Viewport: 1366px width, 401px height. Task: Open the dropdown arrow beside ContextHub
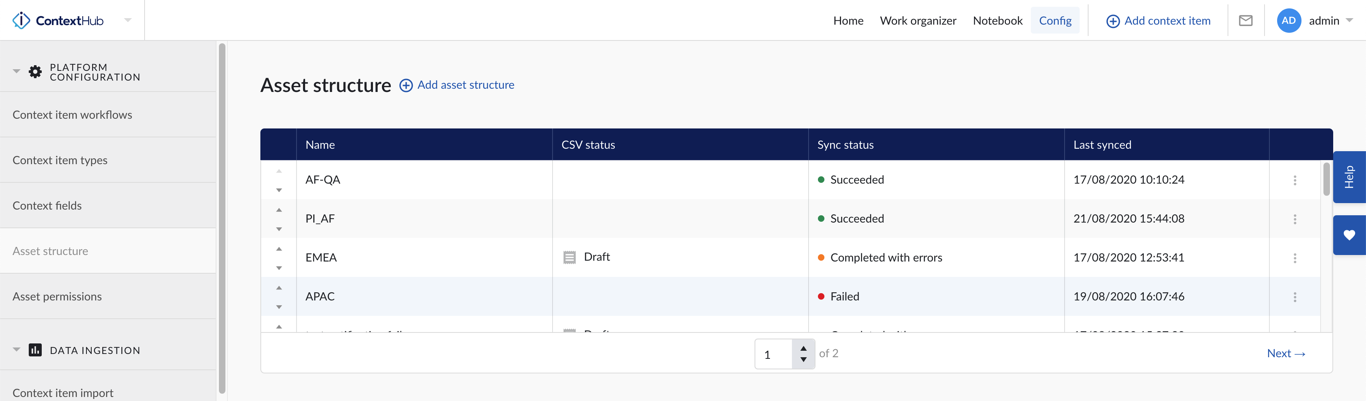(x=128, y=20)
